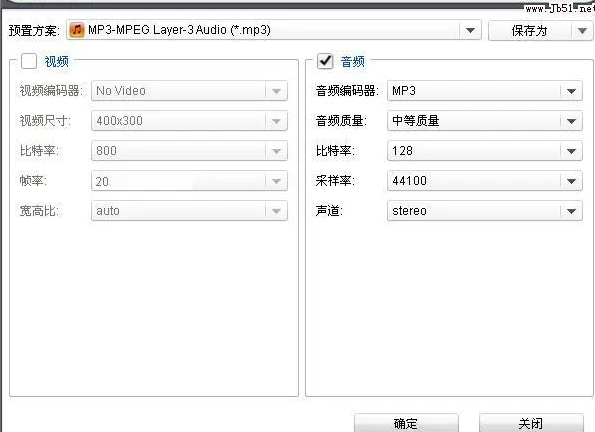Open the 预置方案 preset dropdown arrow

tap(470, 30)
